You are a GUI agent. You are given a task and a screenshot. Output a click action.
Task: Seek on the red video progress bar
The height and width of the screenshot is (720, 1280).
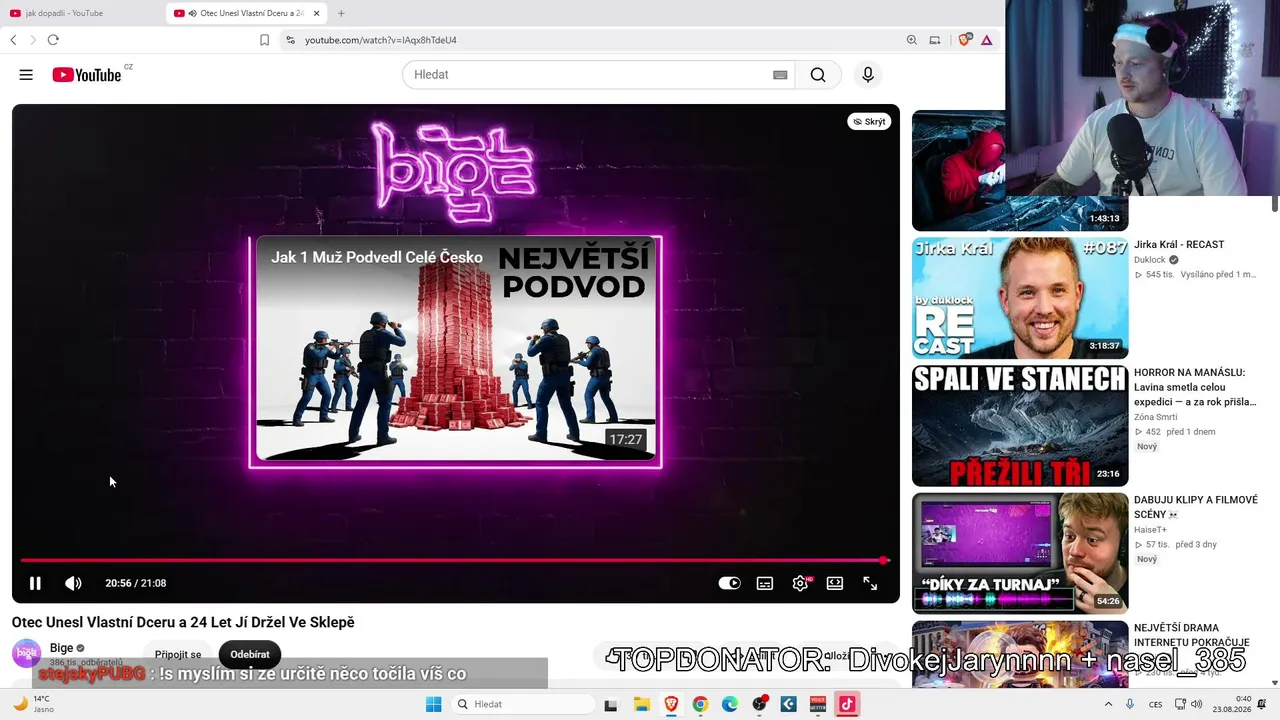[x=455, y=560]
